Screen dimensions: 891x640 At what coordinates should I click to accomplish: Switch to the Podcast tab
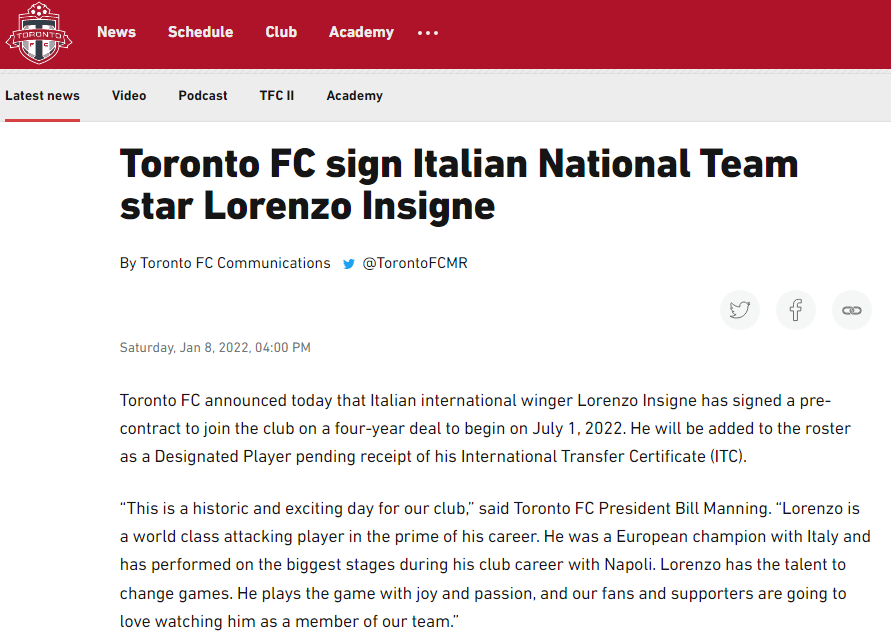tap(203, 95)
